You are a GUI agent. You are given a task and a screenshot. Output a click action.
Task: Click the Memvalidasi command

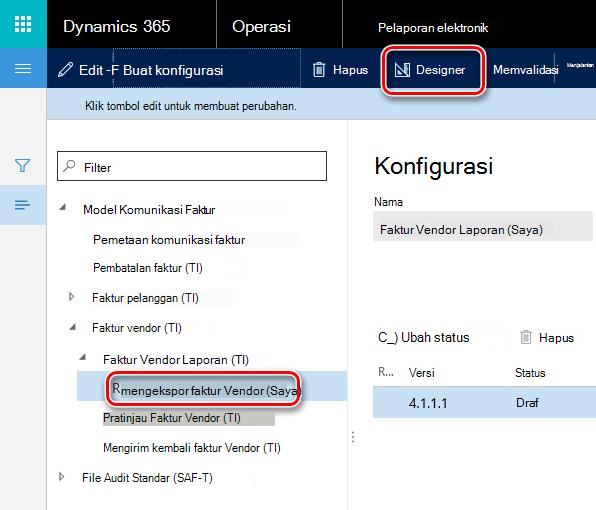[x=526, y=70]
